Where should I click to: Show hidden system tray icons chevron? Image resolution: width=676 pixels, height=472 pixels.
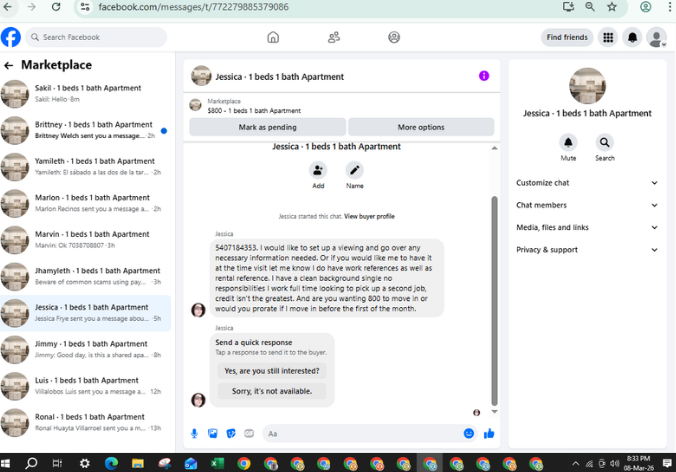point(576,464)
